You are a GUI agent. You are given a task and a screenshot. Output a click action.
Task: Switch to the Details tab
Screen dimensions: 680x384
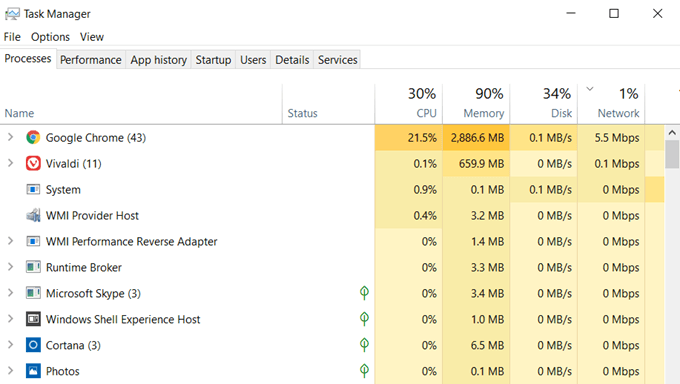(292, 60)
